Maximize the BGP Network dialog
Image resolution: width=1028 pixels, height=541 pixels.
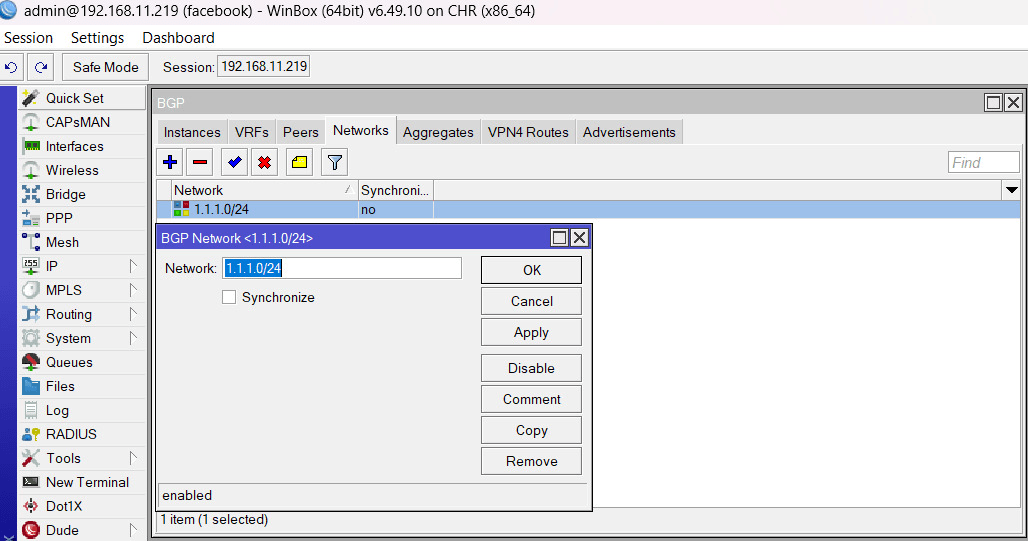pyautogui.click(x=559, y=237)
